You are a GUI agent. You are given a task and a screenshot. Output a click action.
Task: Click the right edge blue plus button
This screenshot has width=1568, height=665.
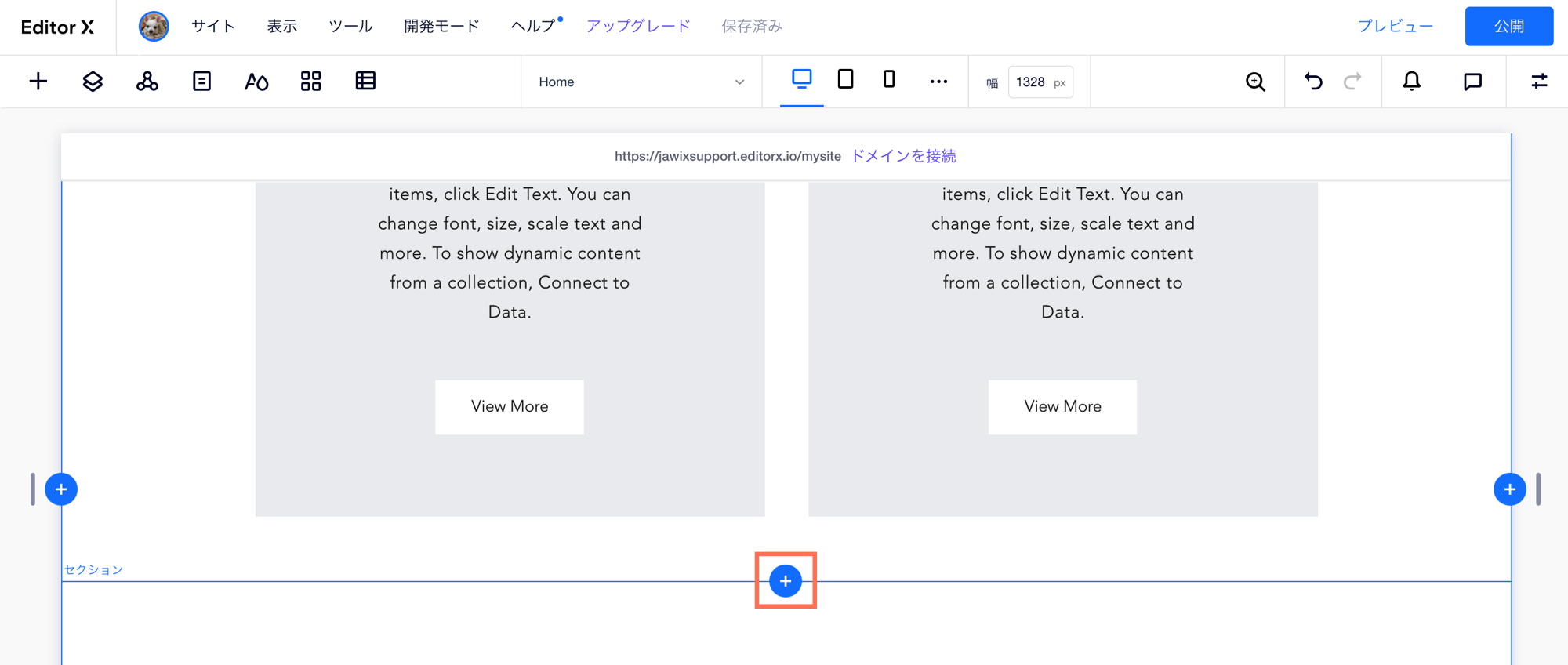[x=1510, y=489]
